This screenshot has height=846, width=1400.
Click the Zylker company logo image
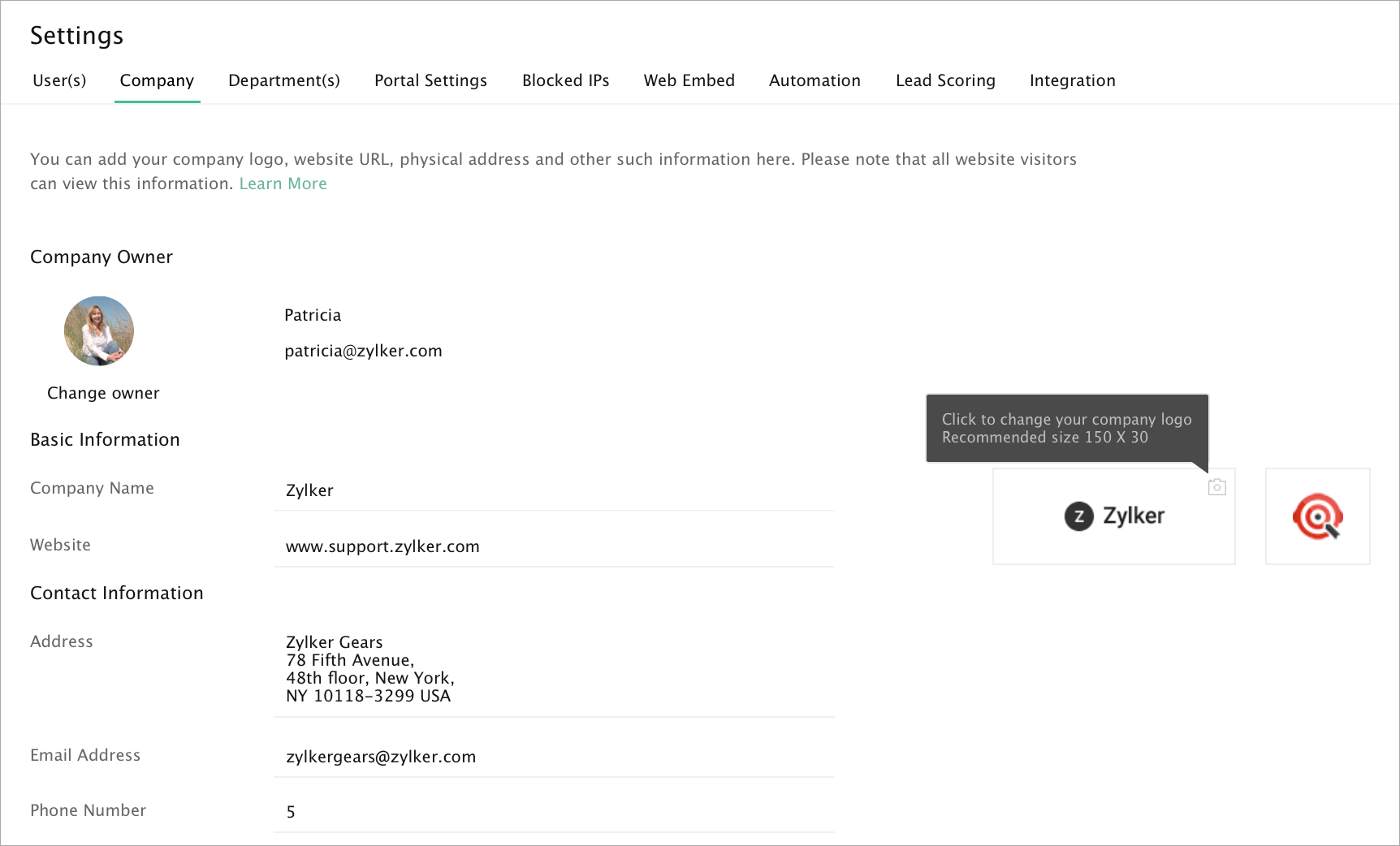click(1113, 516)
